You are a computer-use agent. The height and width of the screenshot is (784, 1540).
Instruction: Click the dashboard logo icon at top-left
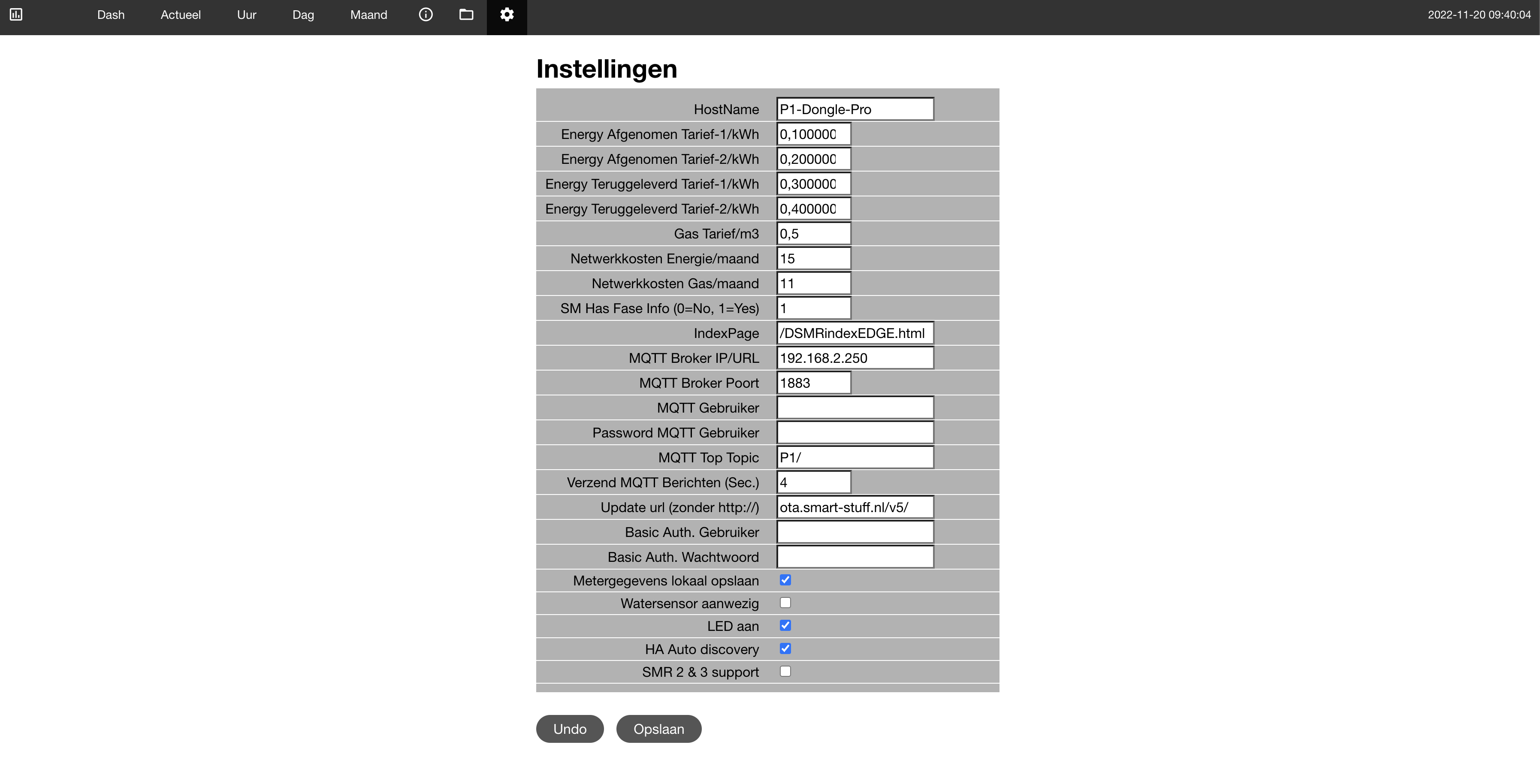coord(16,14)
